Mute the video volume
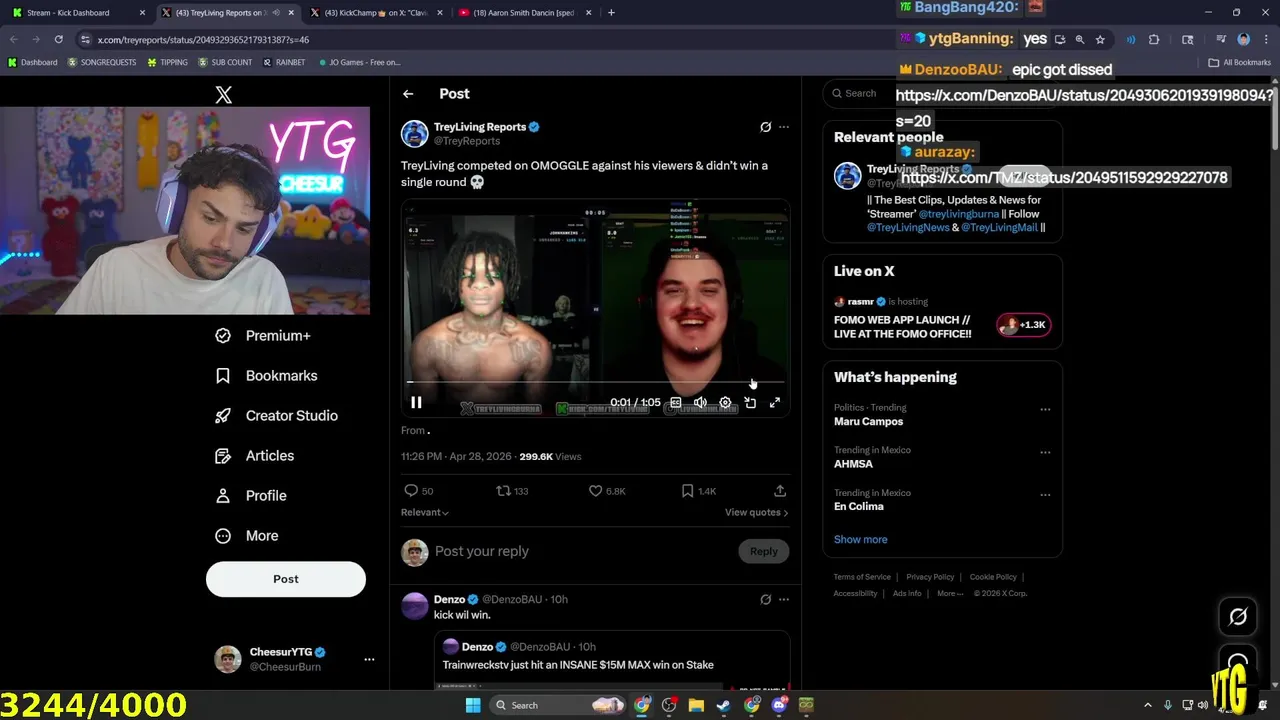 pyautogui.click(x=701, y=403)
